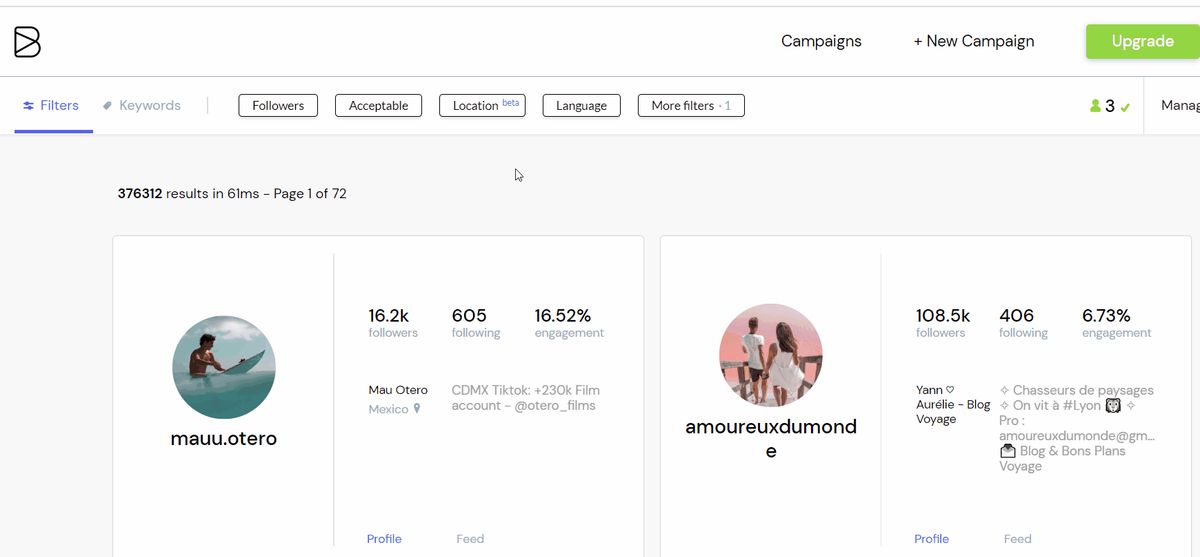Screen dimensions: 1200x557
Task: Click the Mexico location pin icon
Action: click(x=417, y=409)
